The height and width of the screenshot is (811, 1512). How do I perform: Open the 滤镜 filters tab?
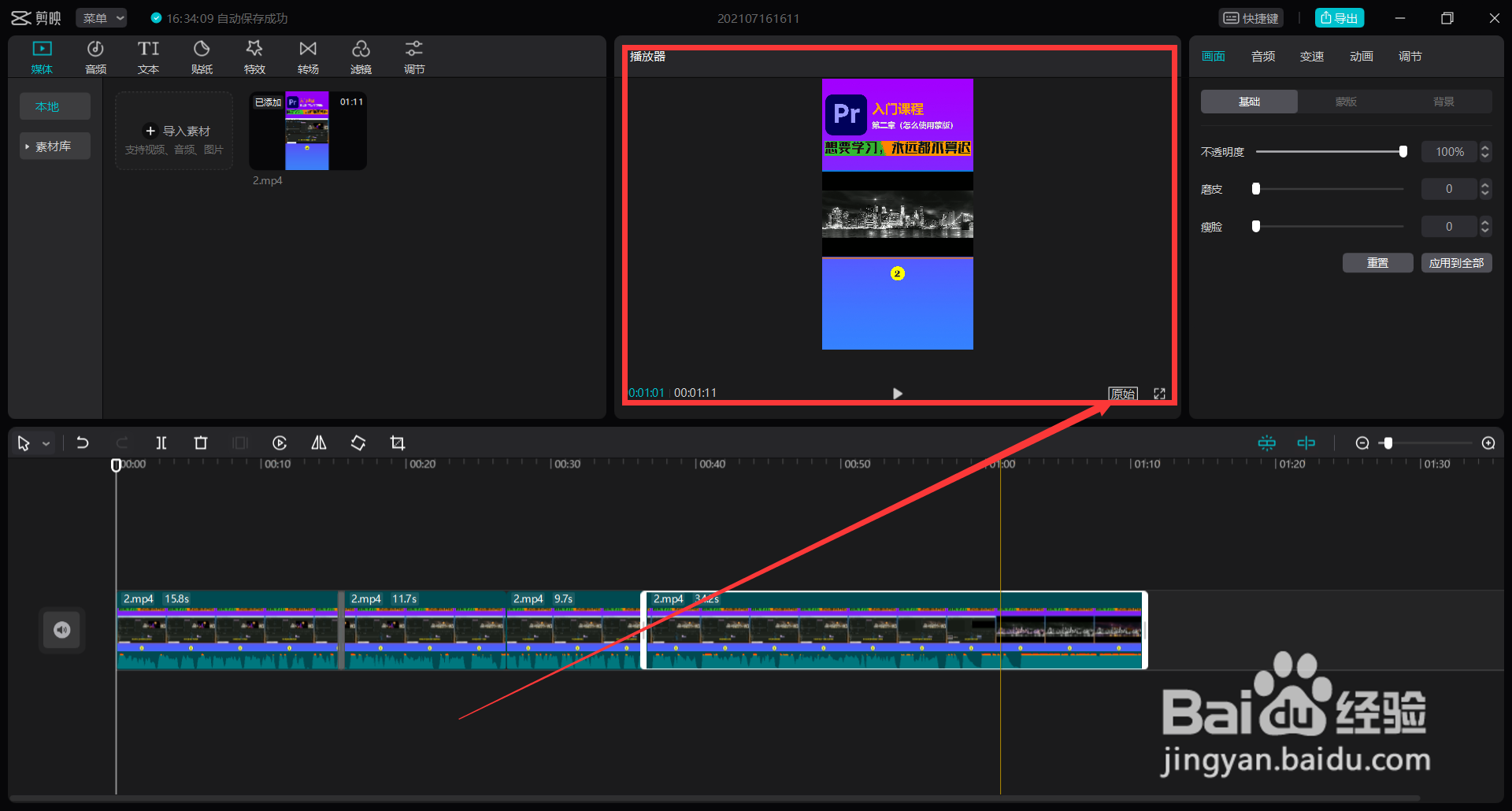[x=361, y=57]
